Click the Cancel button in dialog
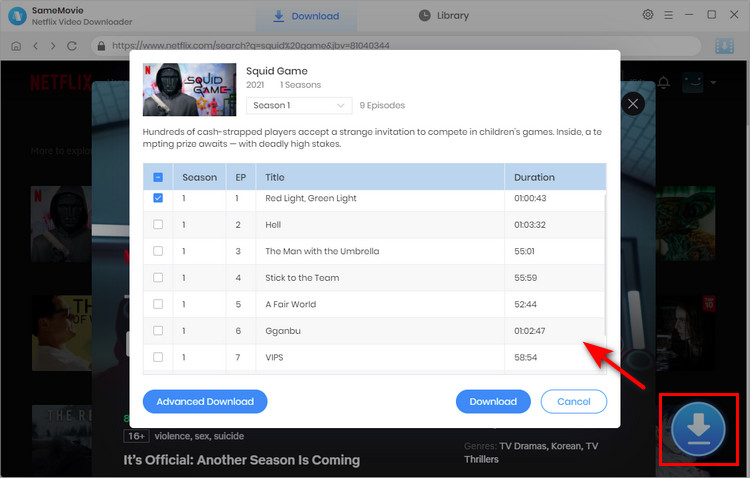 click(573, 401)
